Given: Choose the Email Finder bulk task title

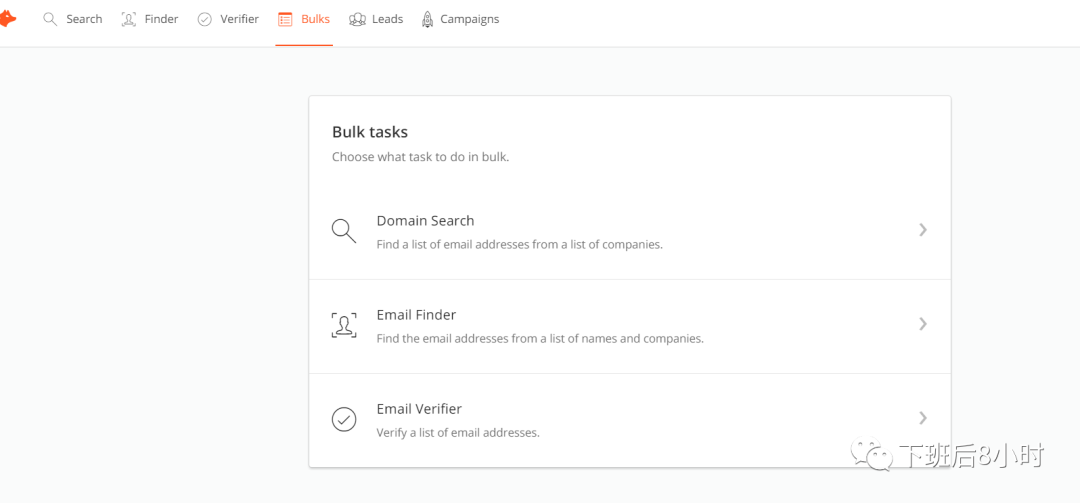Looking at the screenshot, I should 416,315.
